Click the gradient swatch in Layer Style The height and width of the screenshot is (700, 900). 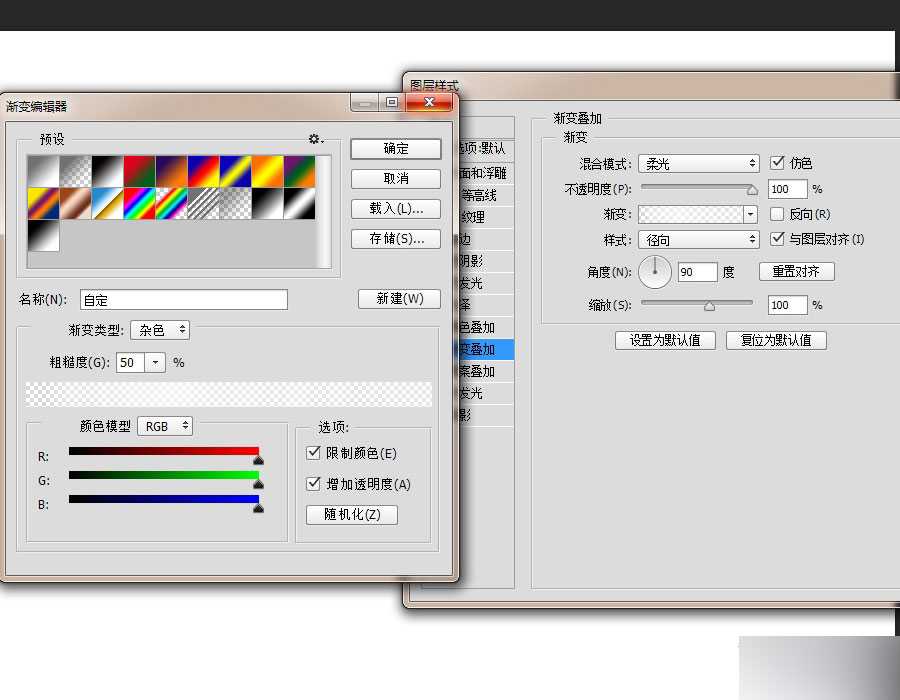click(x=690, y=214)
